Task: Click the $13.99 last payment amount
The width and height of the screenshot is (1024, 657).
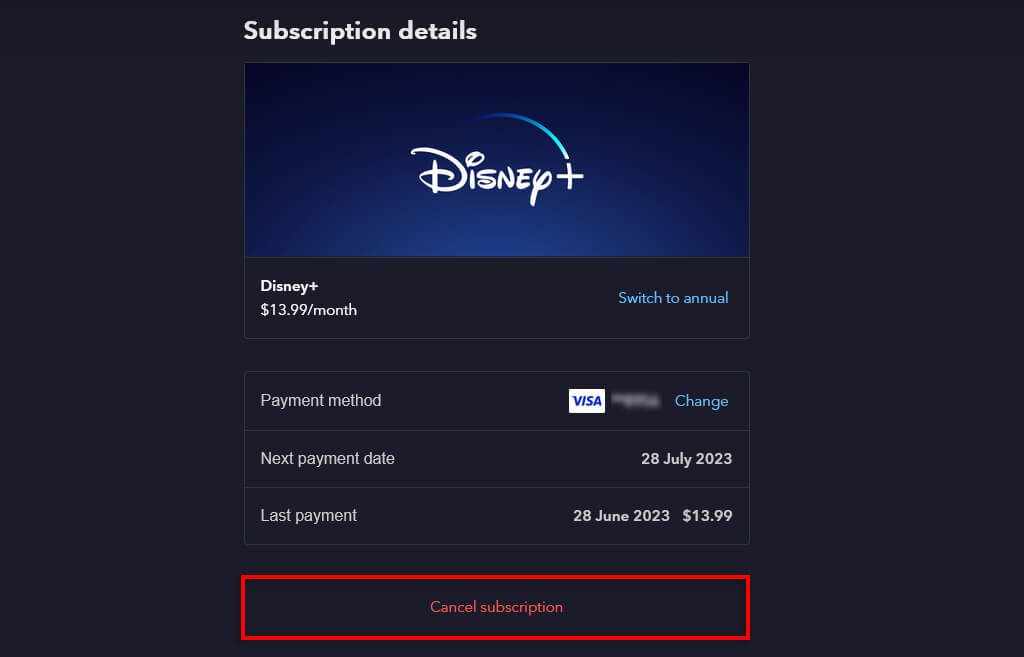Action: [710, 515]
